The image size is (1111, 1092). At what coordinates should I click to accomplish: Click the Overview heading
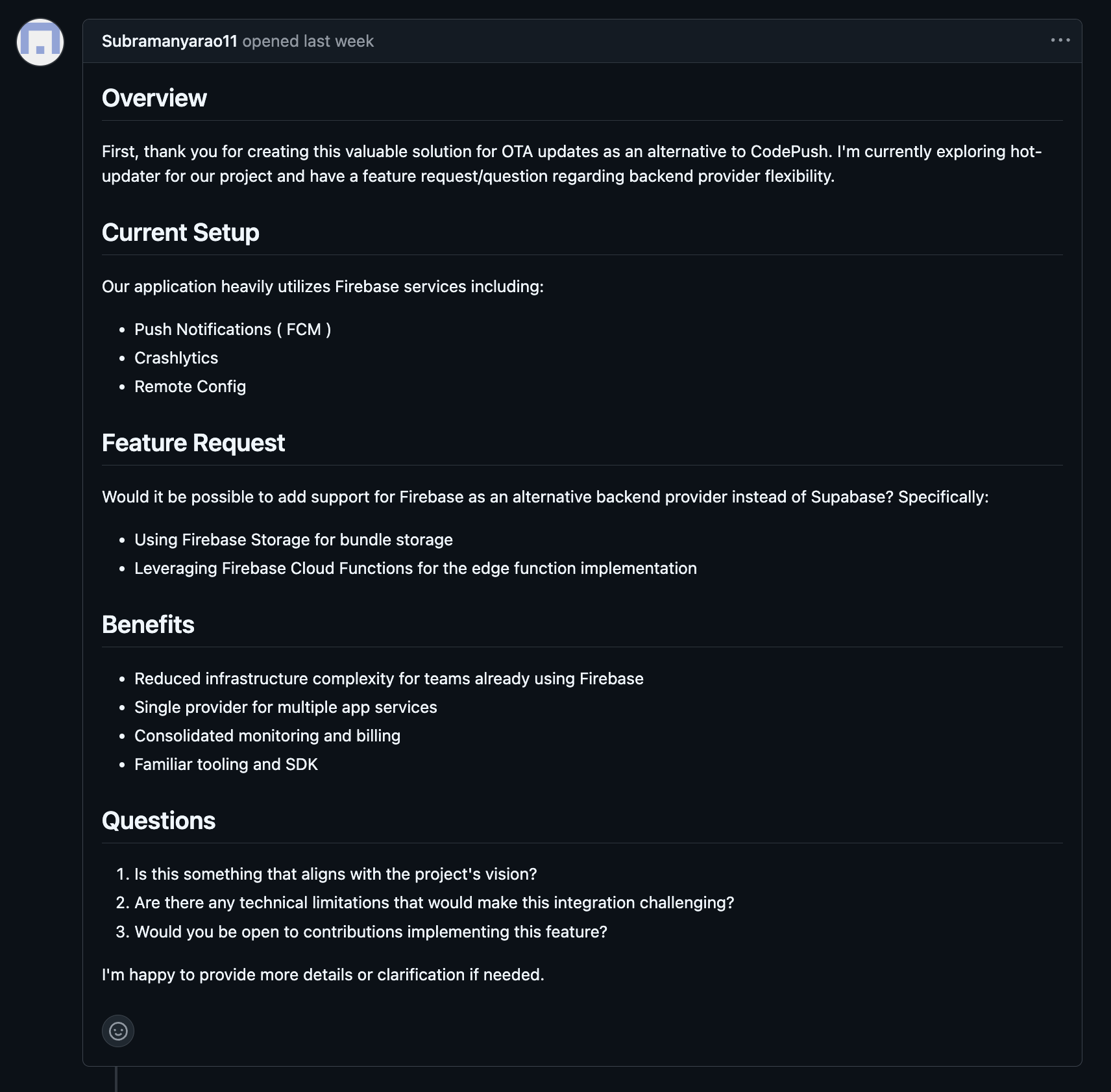pyautogui.click(x=154, y=98)
